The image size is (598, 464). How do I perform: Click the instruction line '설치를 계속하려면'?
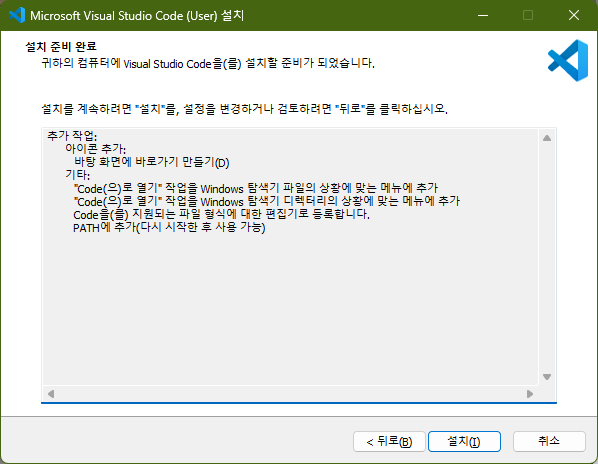tap(244, 109)
